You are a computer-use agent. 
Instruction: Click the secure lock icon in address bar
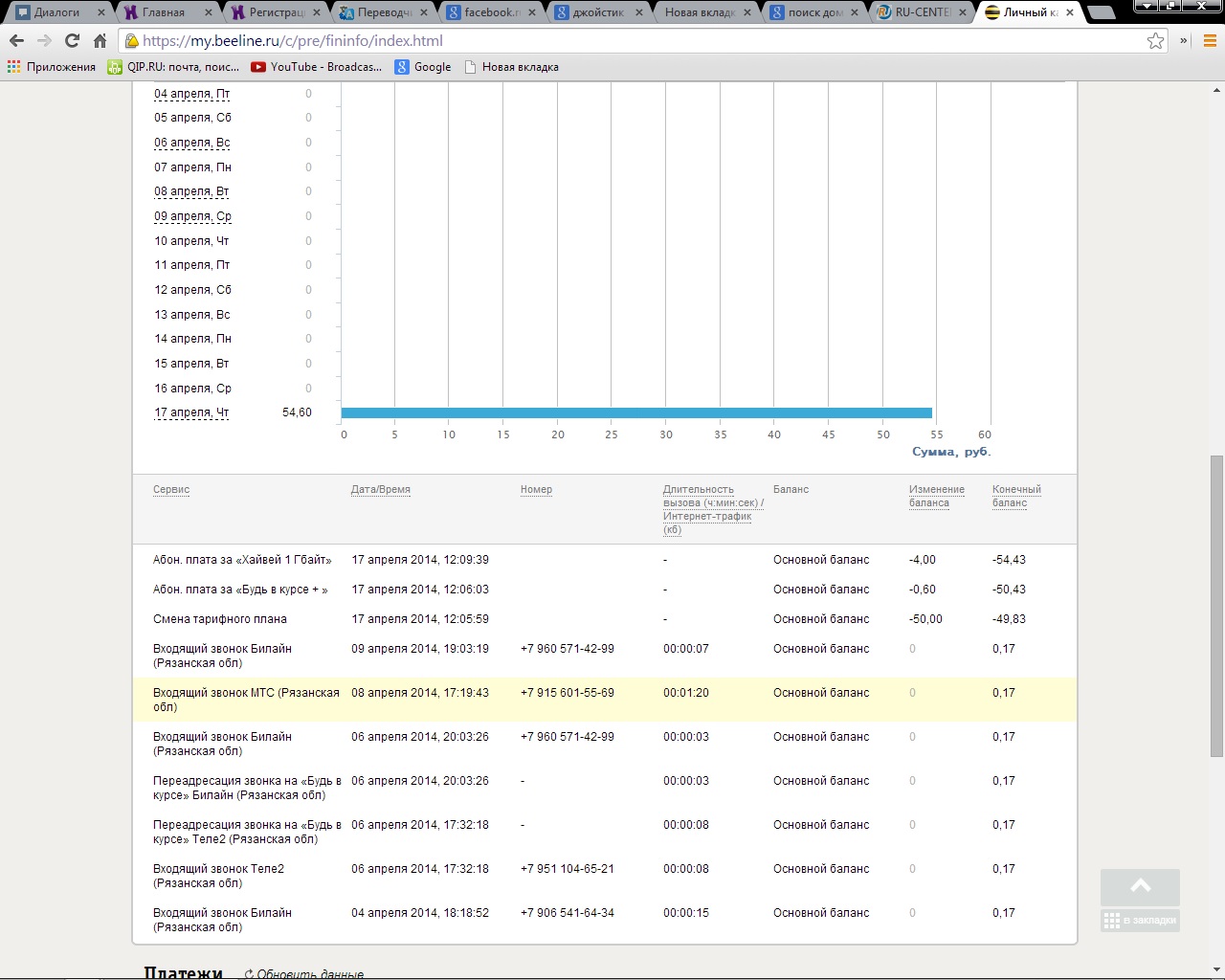pos(131,41)
